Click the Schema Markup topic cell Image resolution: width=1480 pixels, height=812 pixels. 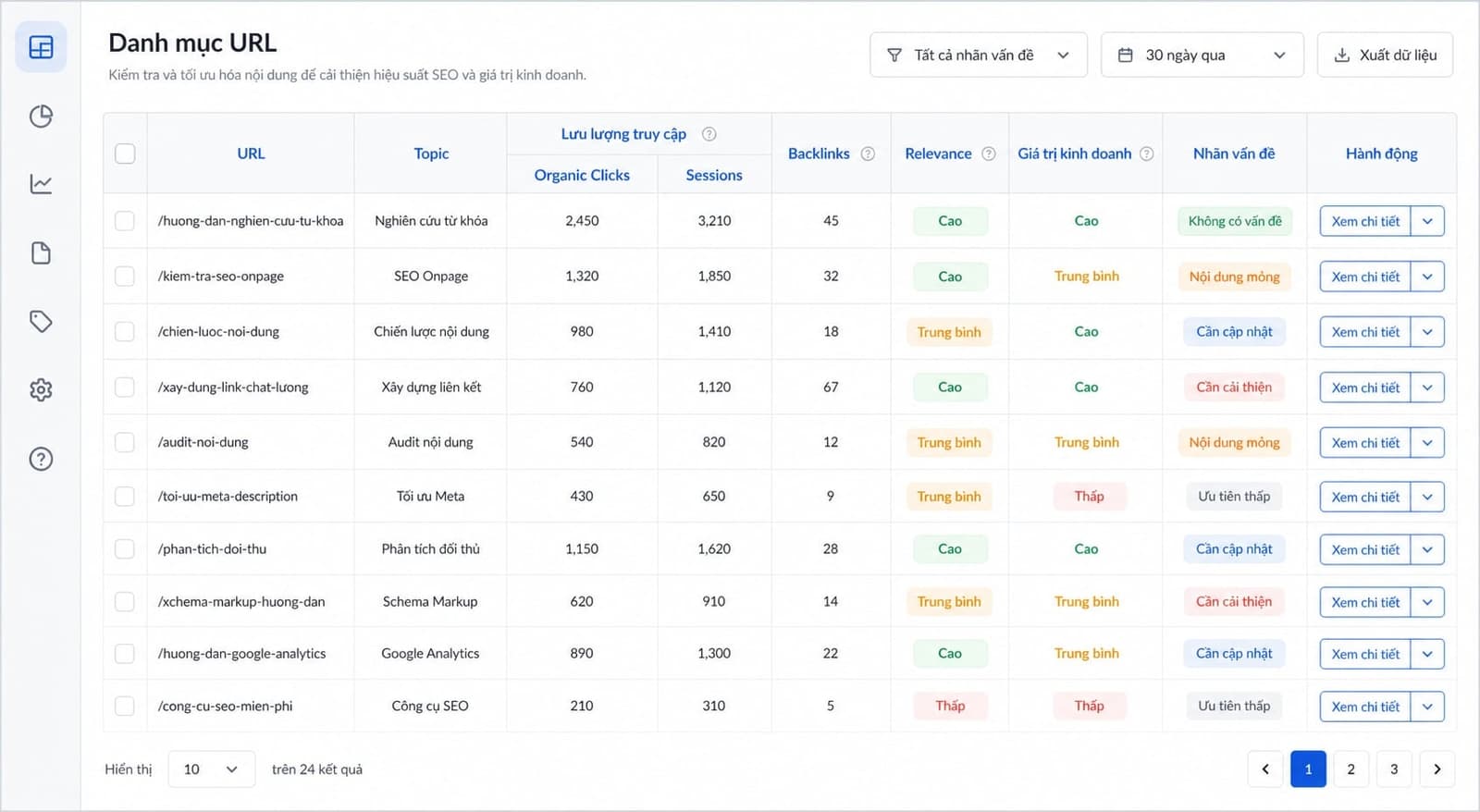(430, 602)
